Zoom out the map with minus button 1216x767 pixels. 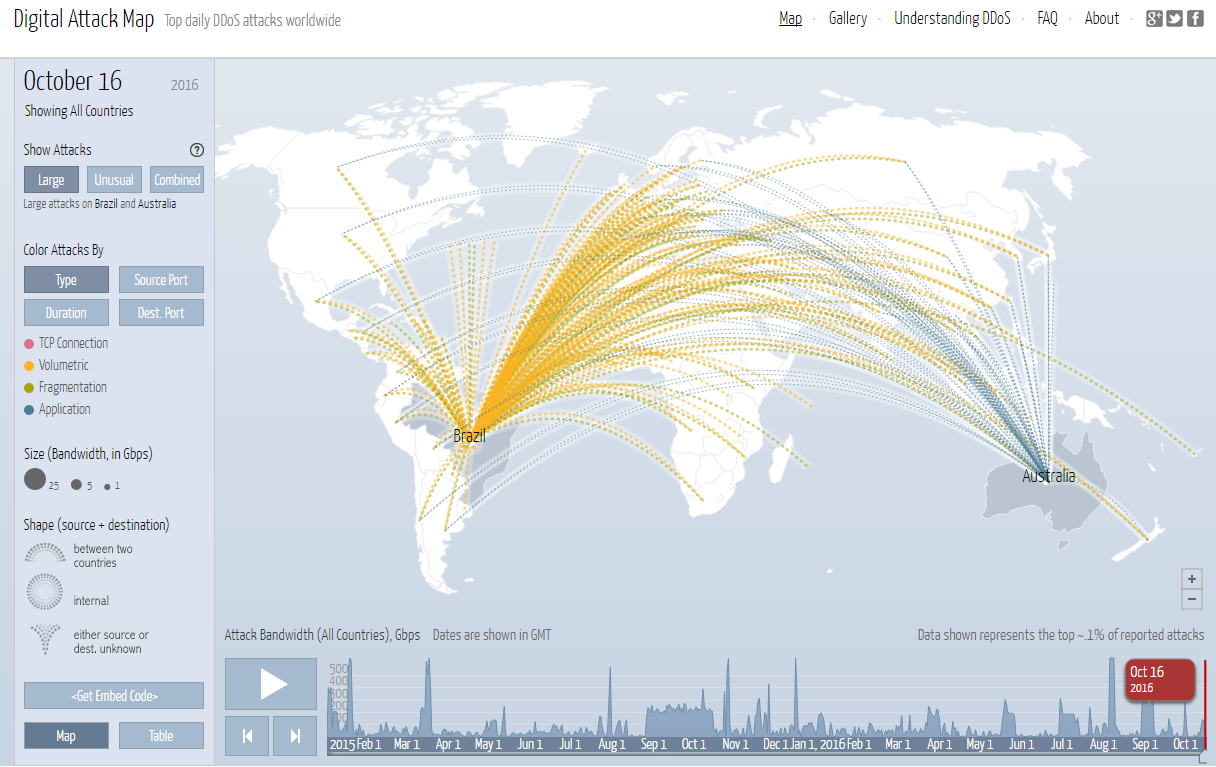tap(1191, 600)
